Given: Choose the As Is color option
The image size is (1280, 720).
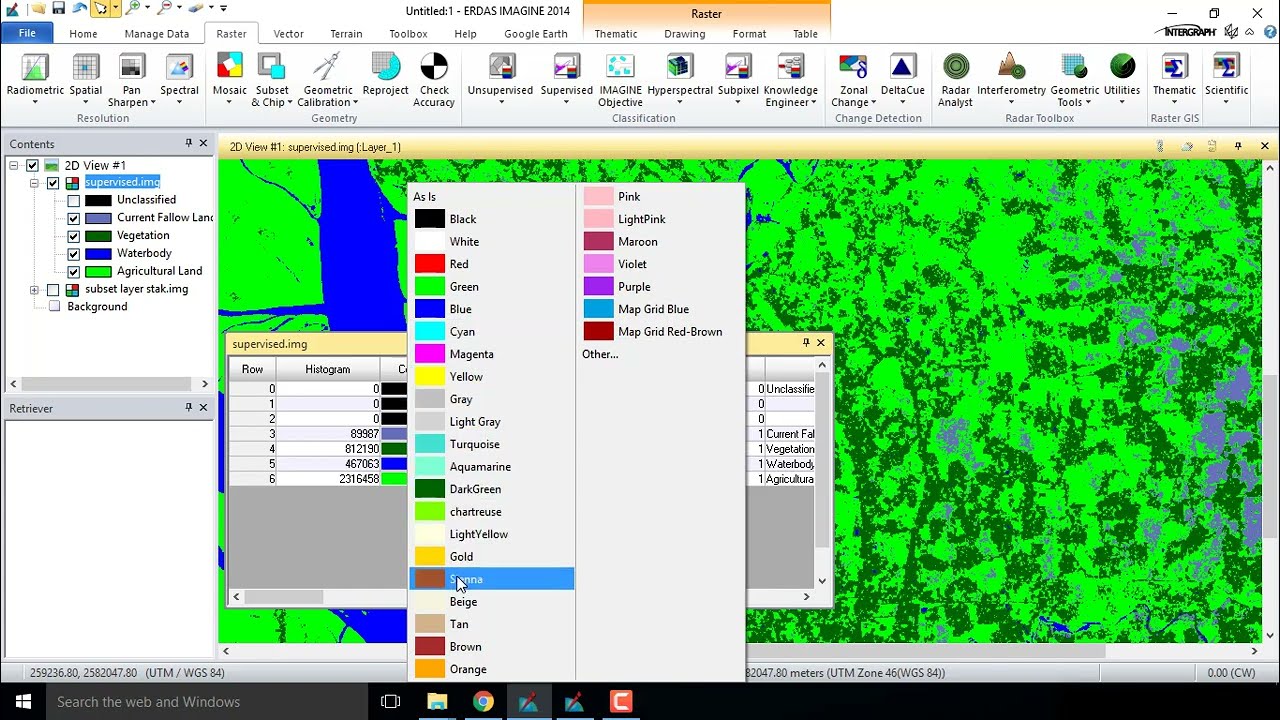Looking at the screenshot, I should click(424, 197).
